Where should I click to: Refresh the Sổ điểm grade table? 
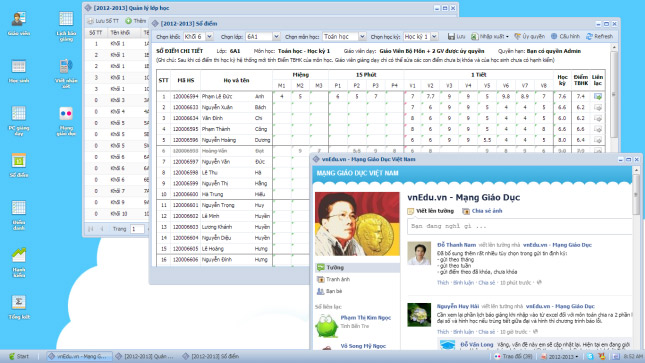(599, 36)
